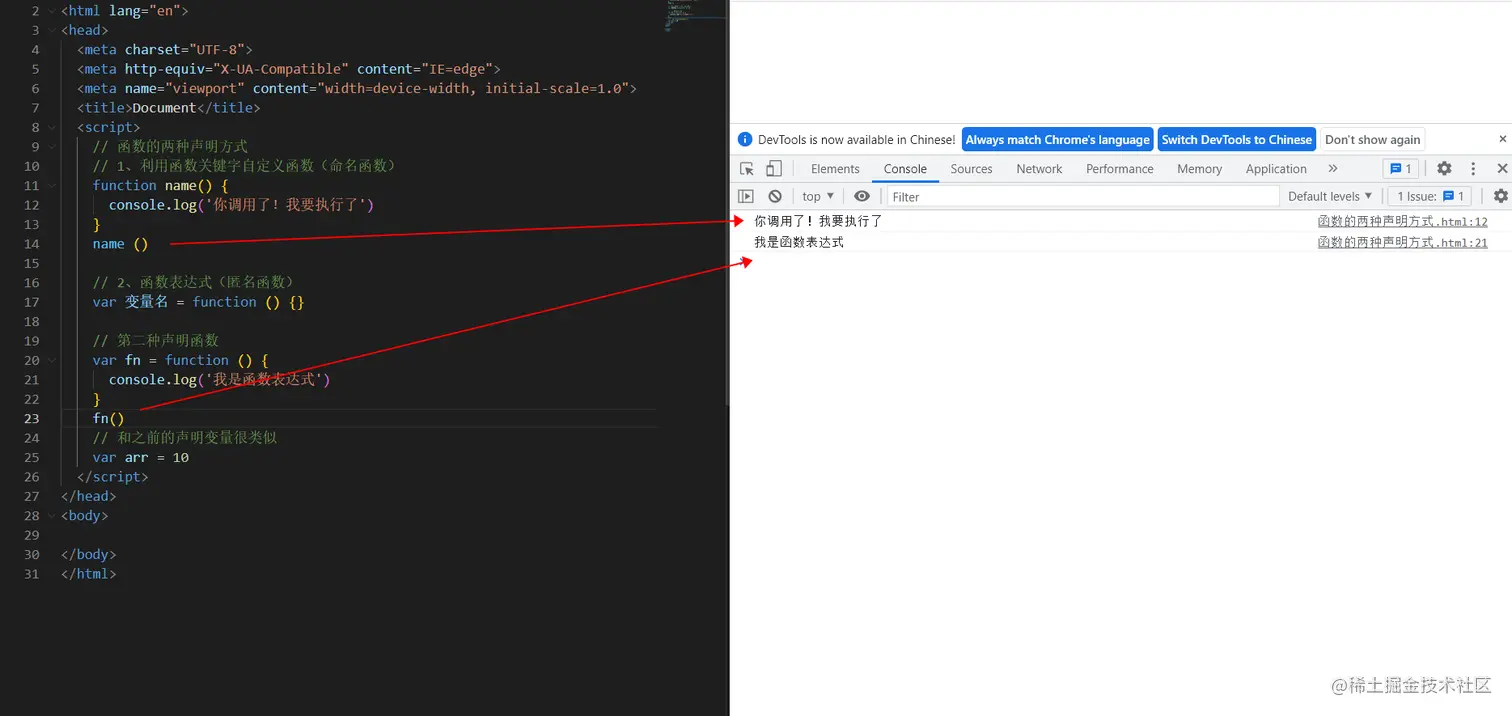The width and height of the screenshot is (1512, 716).
Task: Click the line 'var fn = function () {'
Action: click(x=181, y=360)
